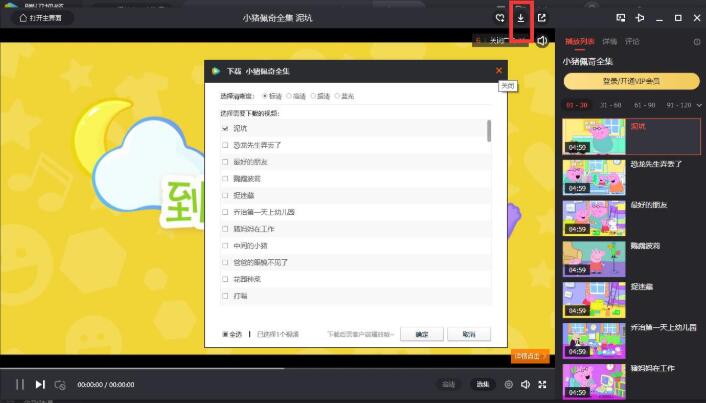Mute the ad with the round speaker icon

[x=542, y=41]
